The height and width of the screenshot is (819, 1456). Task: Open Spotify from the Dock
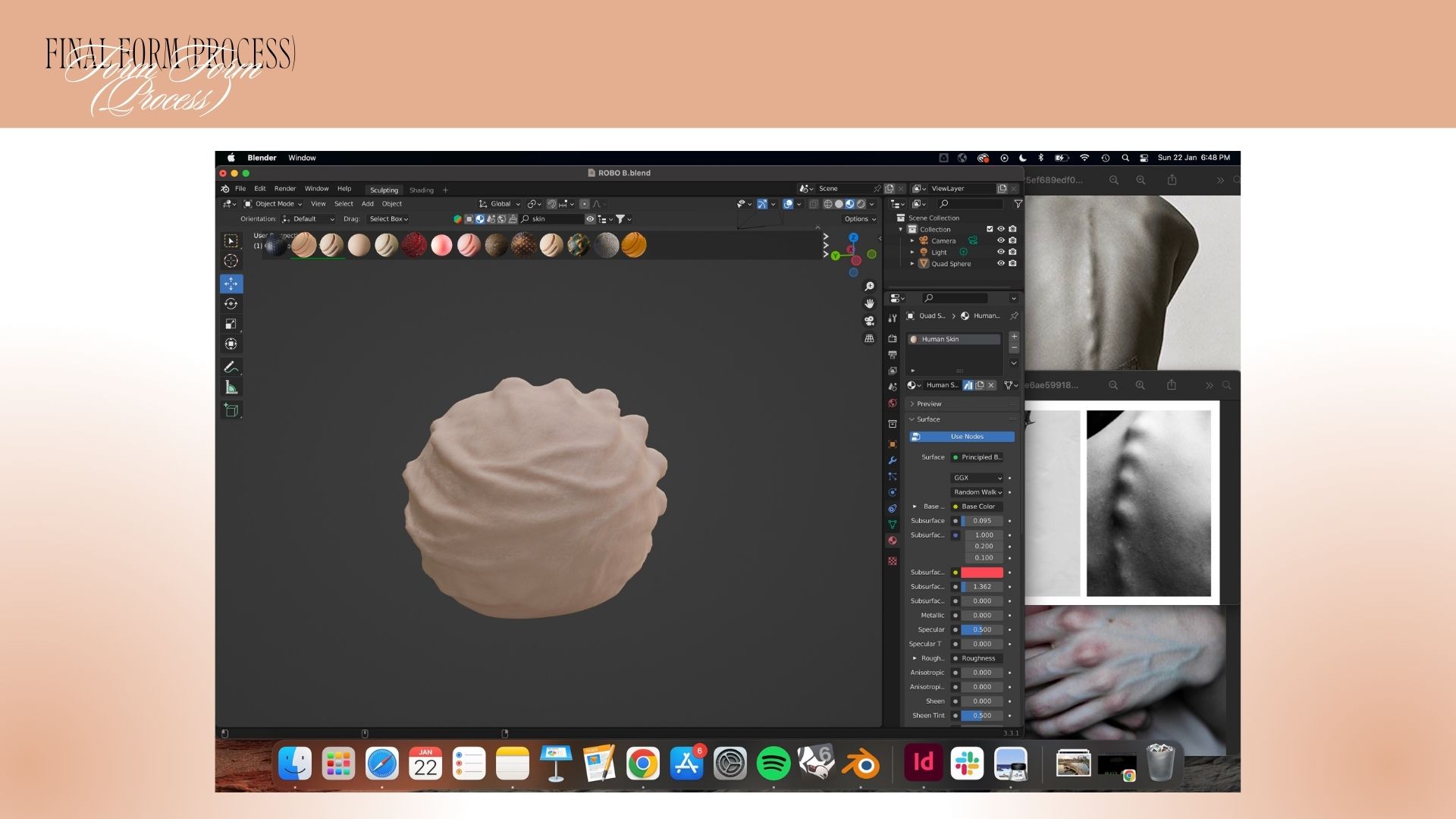pyautogui.click(x=773, y=764)
